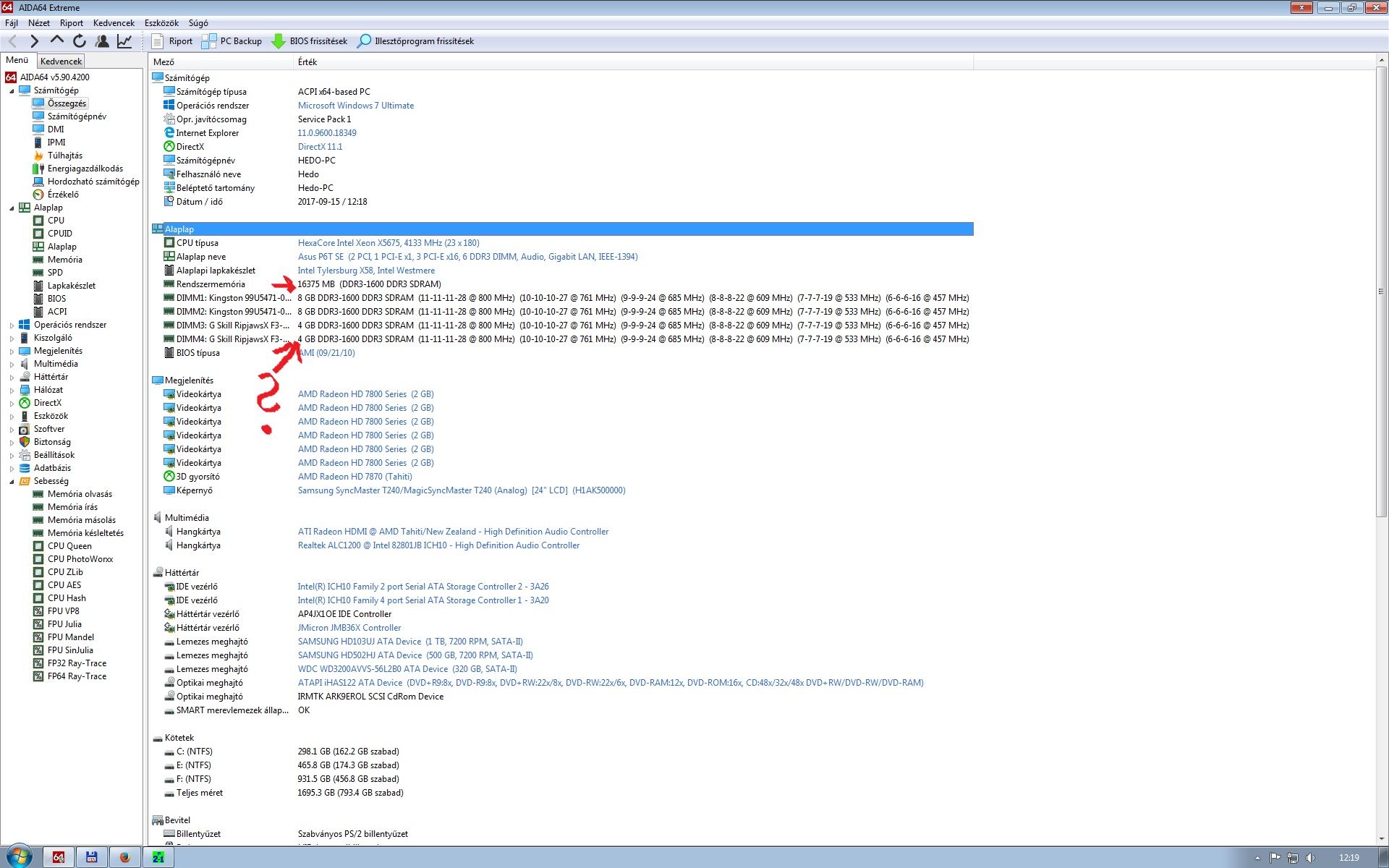Open SAMSUNG HD103UJ ATA Device link
The image size is (1389, 868).
click(x=410, y=642)
